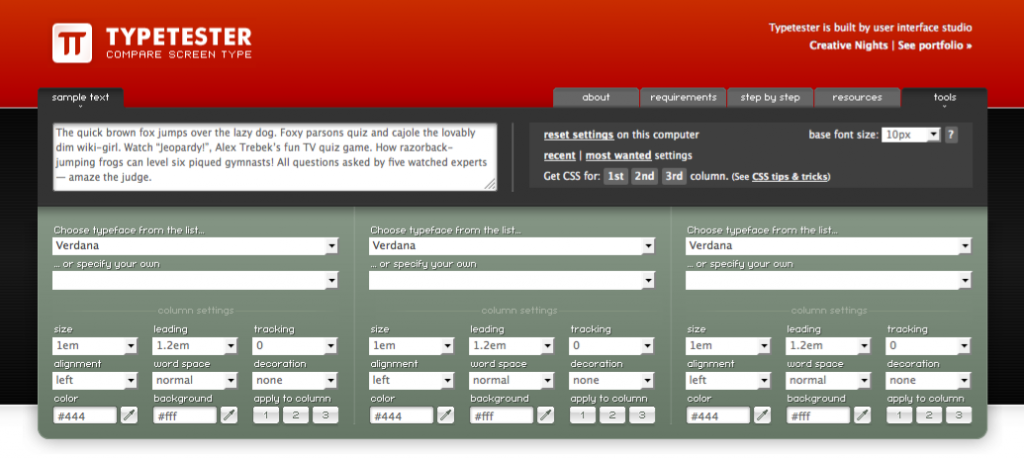
Task: Open background eyedropper in first column
Action: tap(229, 415)
